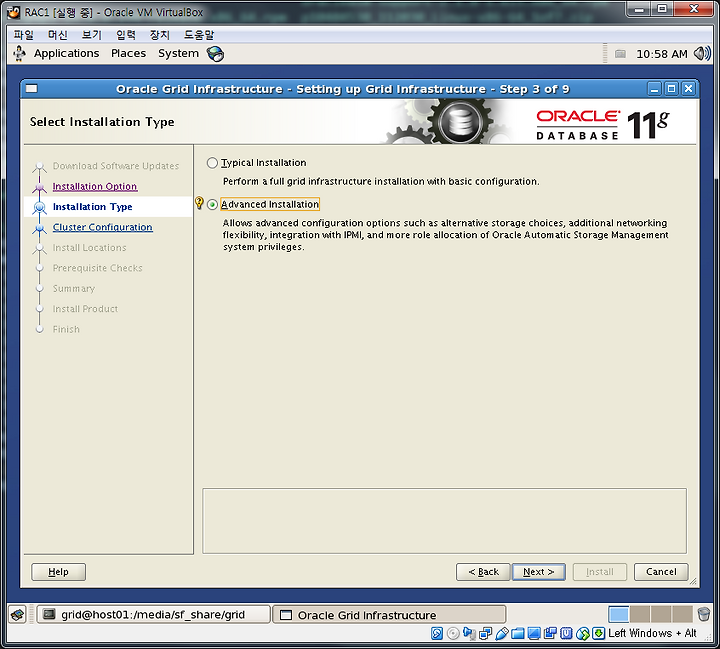720x649 pixels.
Task: Click the Install Product step label
Action: (85, 309)
